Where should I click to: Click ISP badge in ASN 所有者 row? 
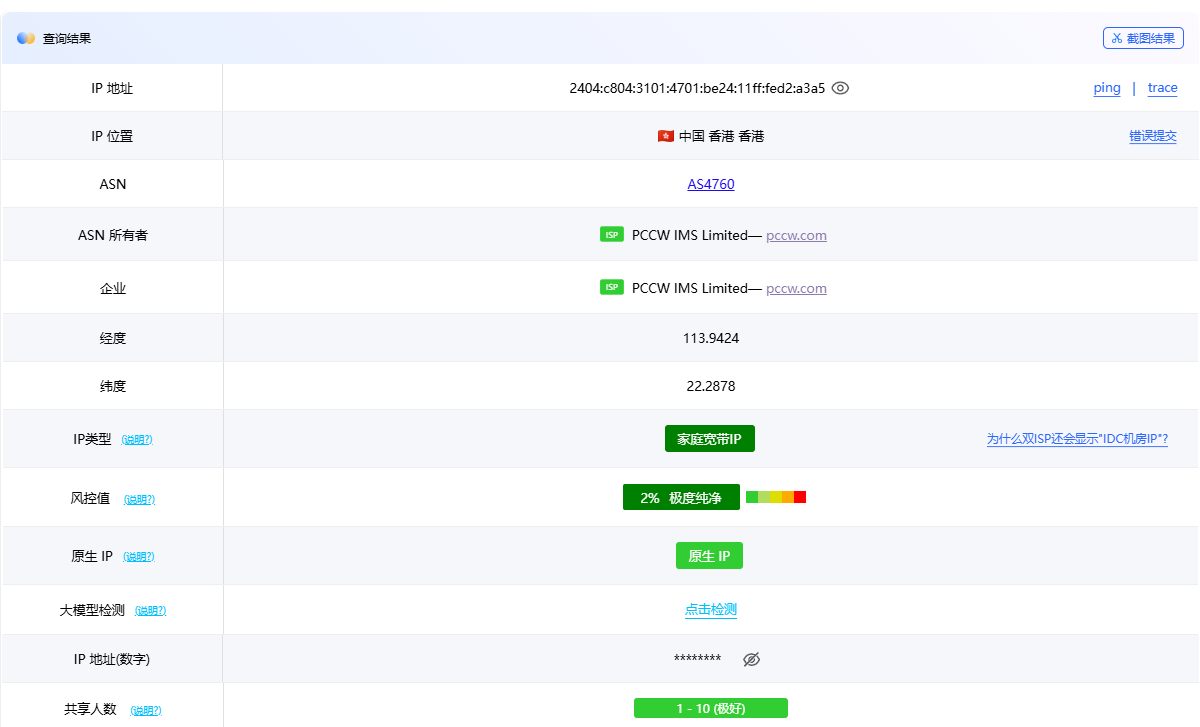[x=612, y=234]
